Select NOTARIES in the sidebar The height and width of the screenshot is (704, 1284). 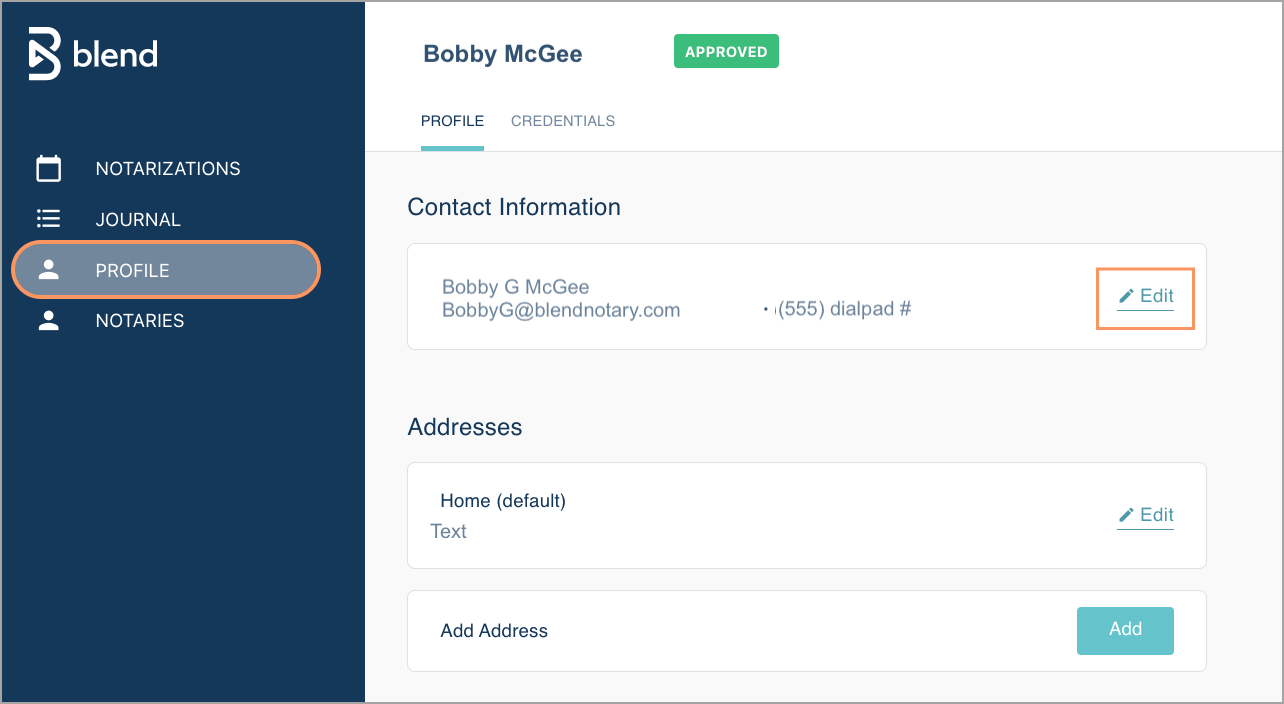click(140, 320)
